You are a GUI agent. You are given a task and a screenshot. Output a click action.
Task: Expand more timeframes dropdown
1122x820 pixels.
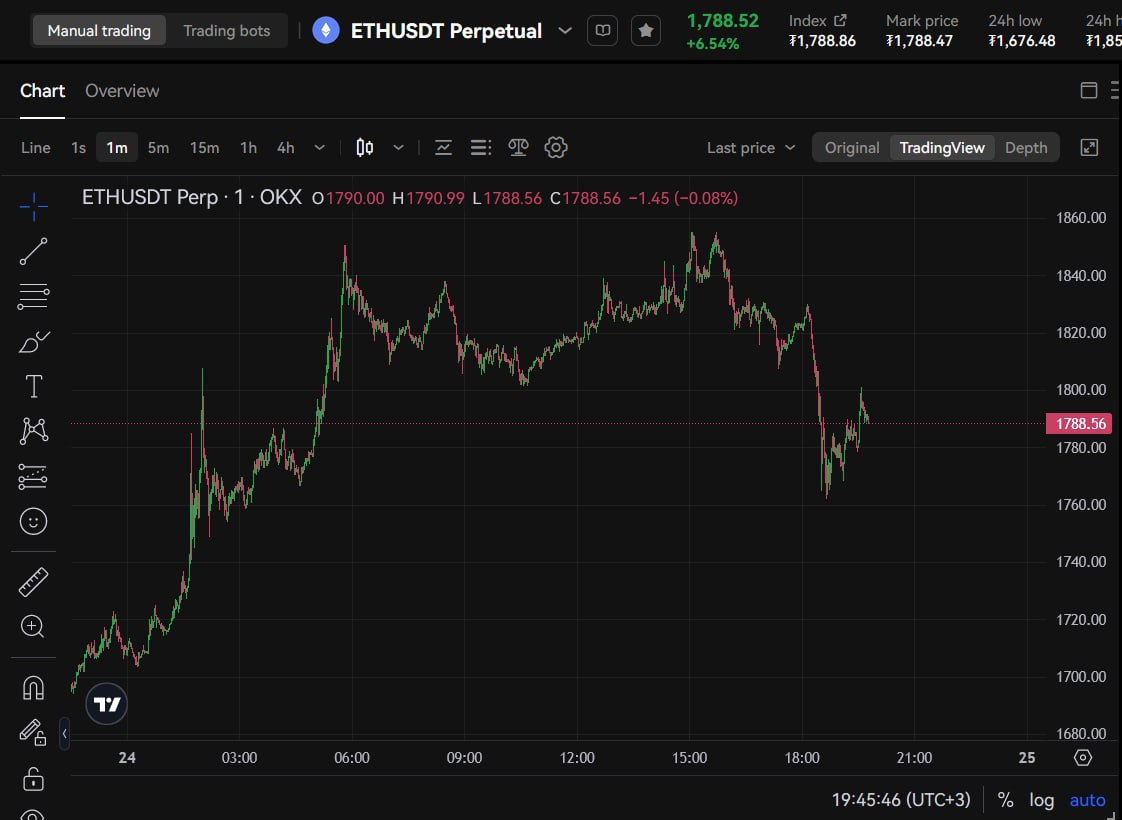click(320, 148)
